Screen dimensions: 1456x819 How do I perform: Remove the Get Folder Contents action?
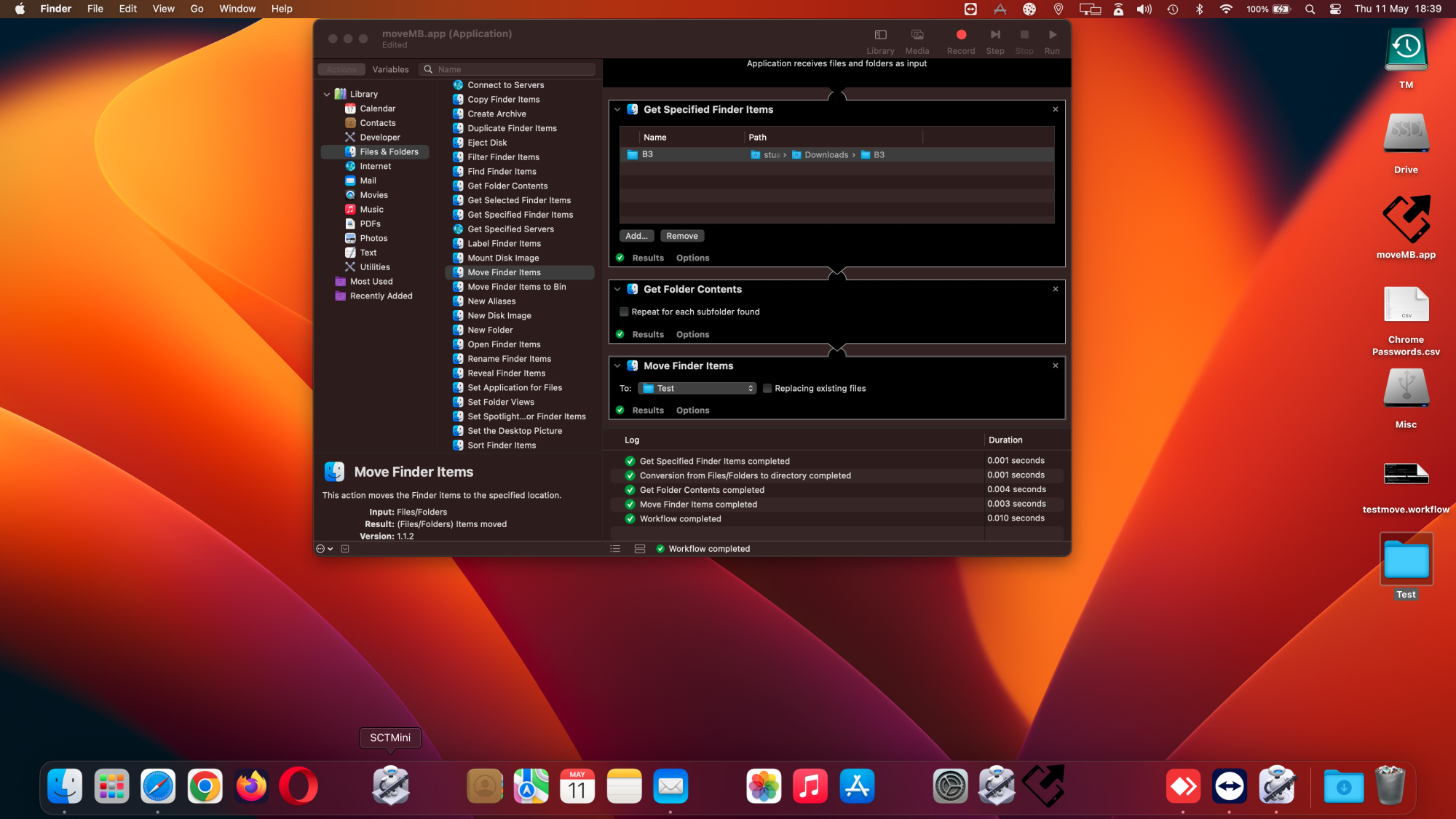pyautogui.click(x=1056, y=290)
